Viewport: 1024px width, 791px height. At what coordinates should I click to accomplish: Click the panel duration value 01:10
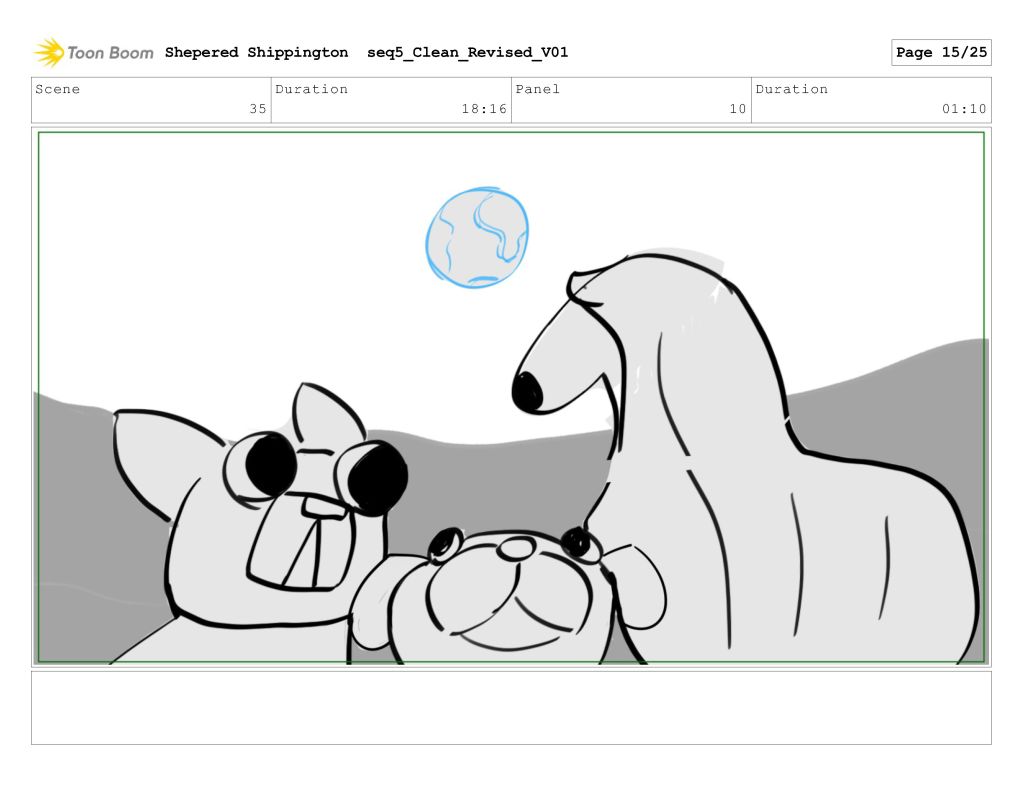pyautogui.click(x=964, y=109)
